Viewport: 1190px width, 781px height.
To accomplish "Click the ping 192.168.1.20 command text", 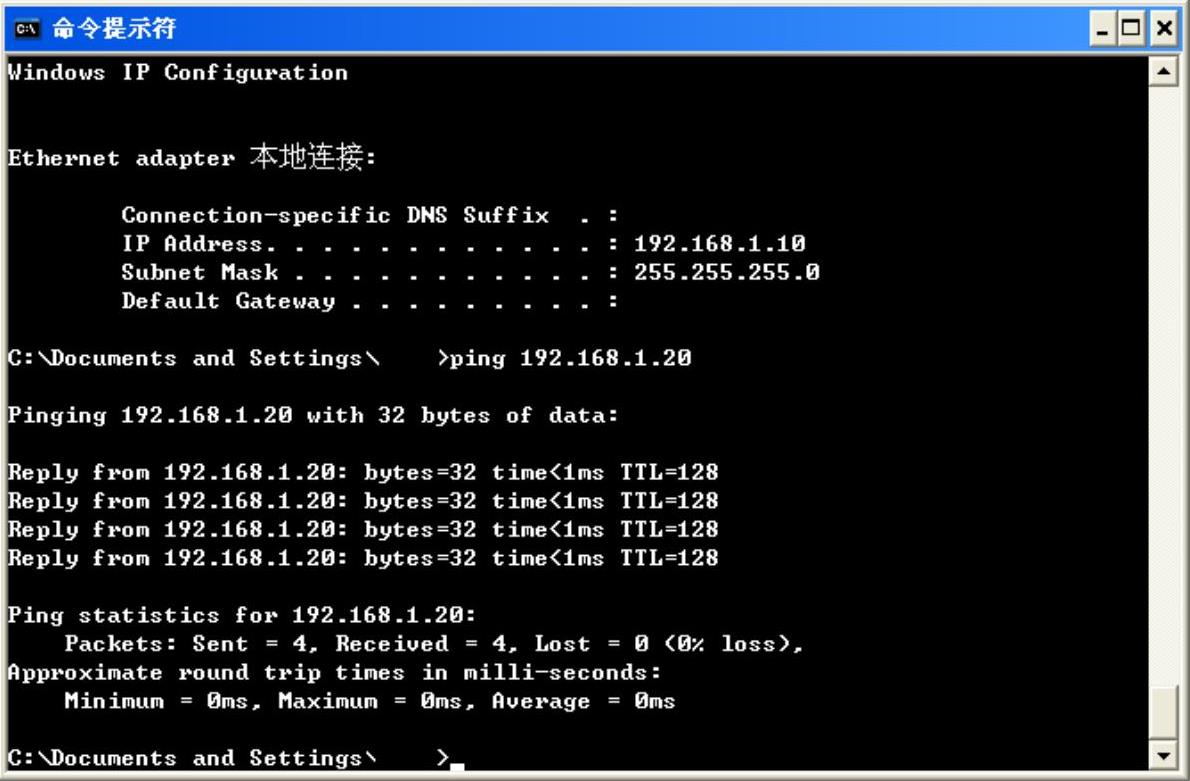I will tap(571, 357).
